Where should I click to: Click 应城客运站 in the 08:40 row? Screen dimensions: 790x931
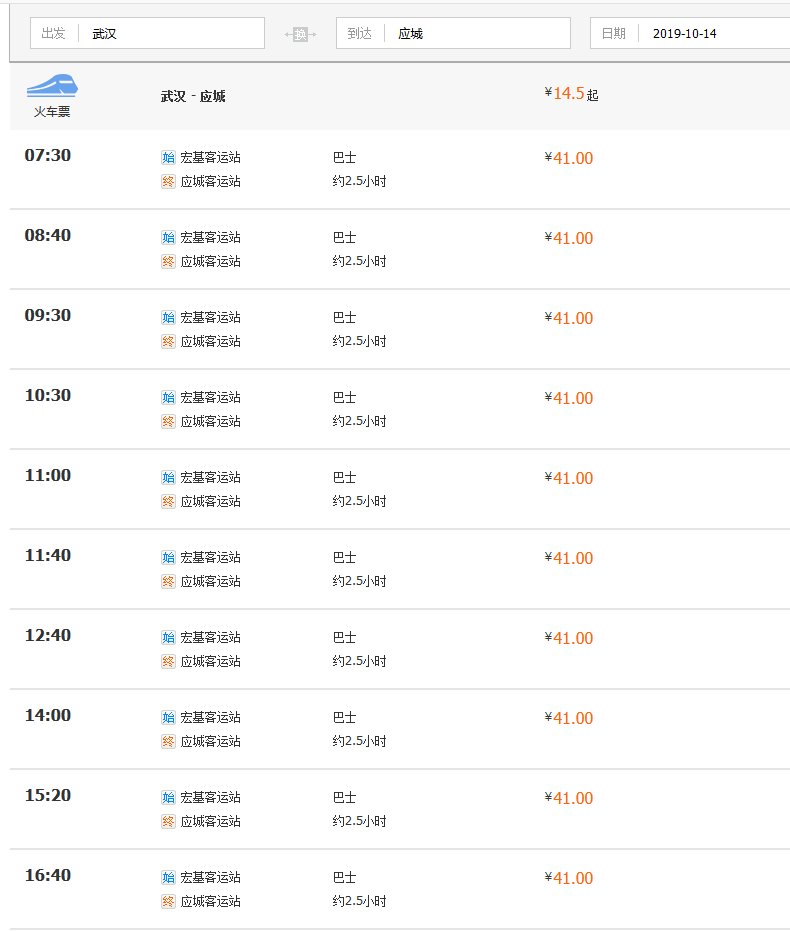pyautogui.click(x=211, y=261)
